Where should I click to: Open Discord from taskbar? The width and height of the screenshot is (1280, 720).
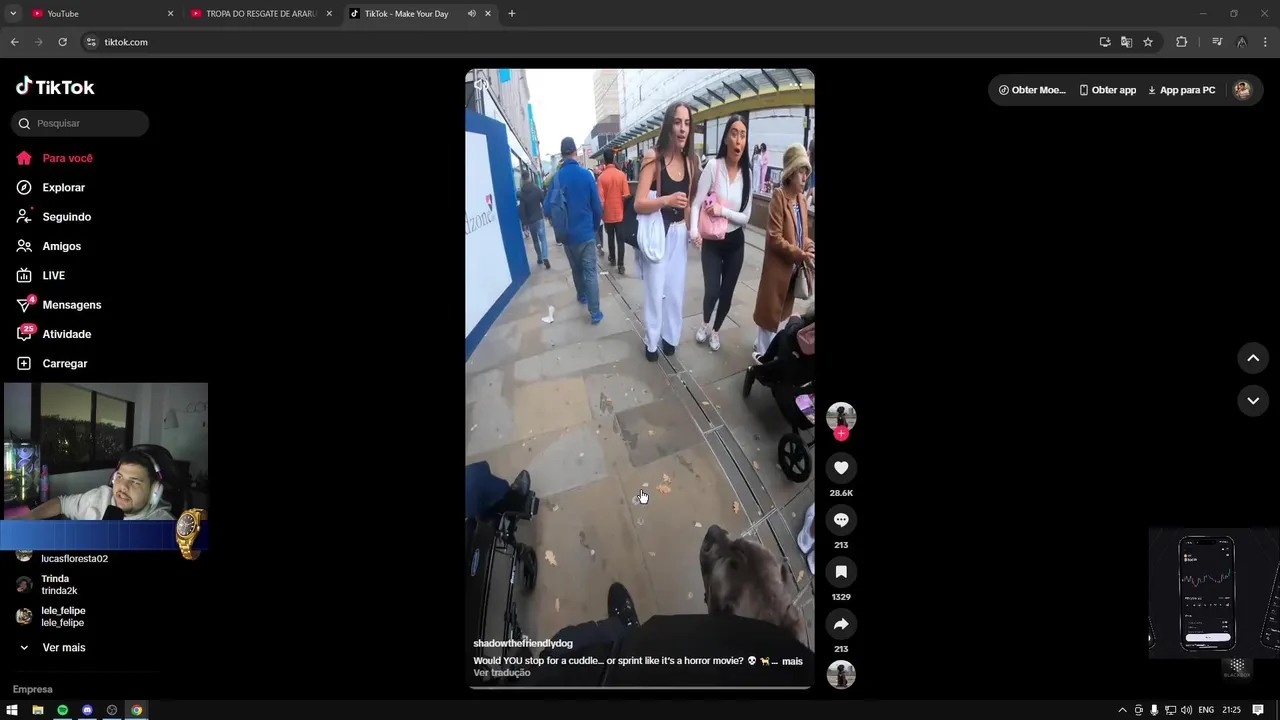pyautogui.click(x=87, y=710)
